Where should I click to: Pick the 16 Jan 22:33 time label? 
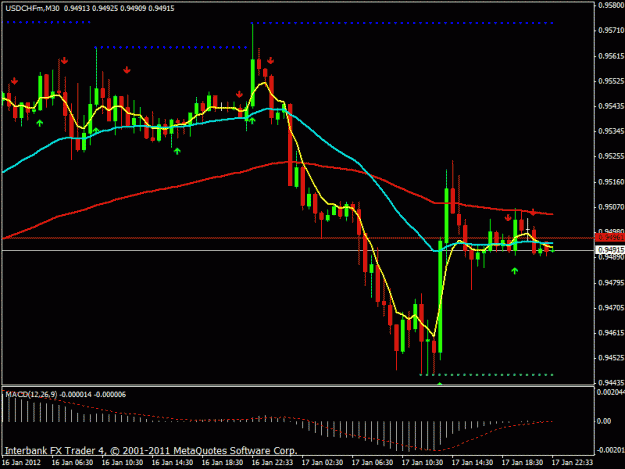[x=272, y=463]
